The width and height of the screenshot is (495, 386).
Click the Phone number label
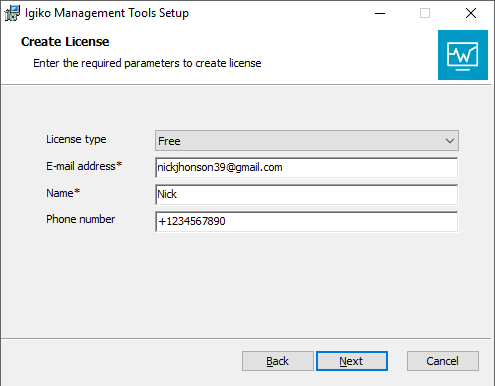click(81, 219)
